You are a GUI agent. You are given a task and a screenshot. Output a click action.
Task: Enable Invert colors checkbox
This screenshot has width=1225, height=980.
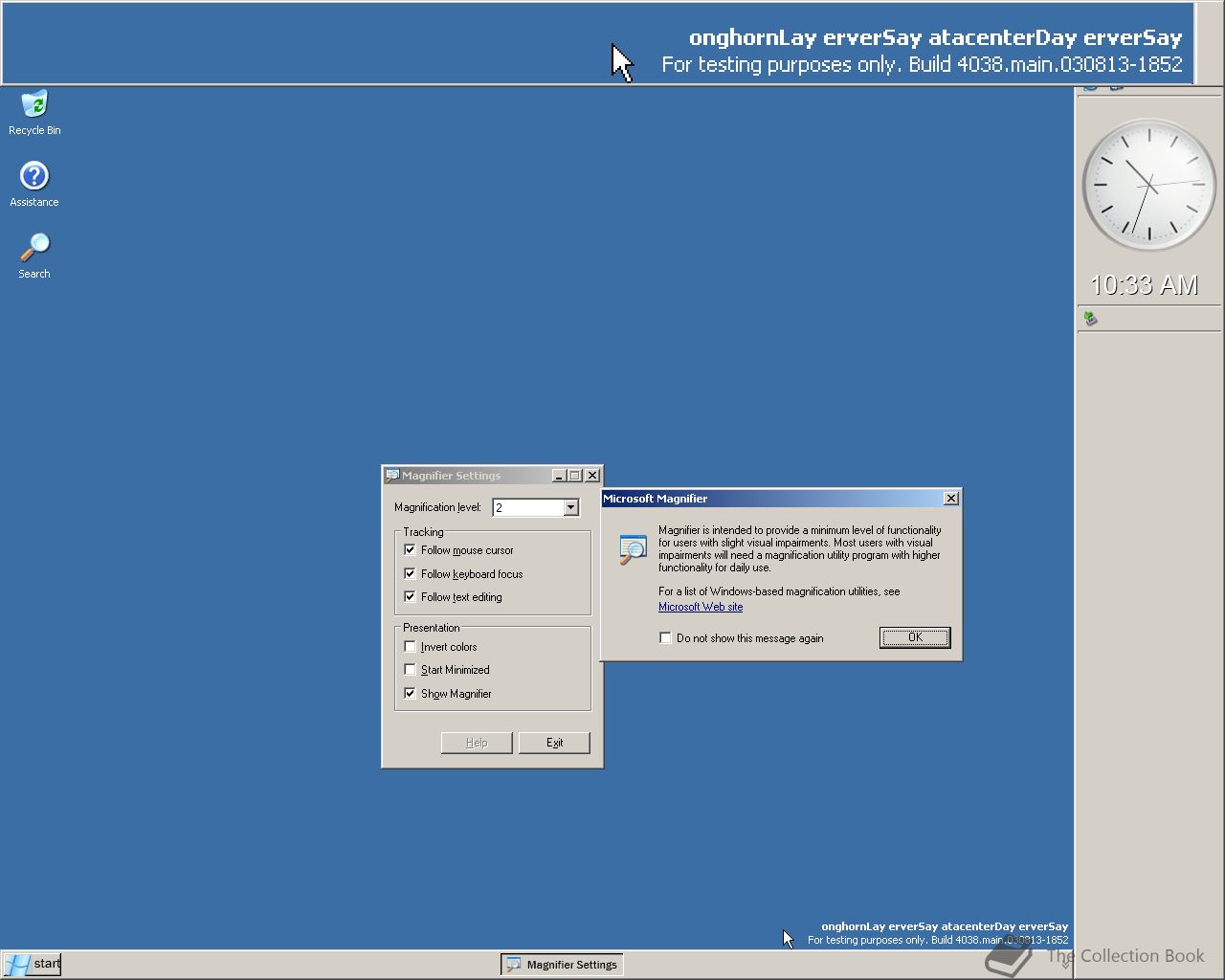pyautogui.click(x=410, y=647)
